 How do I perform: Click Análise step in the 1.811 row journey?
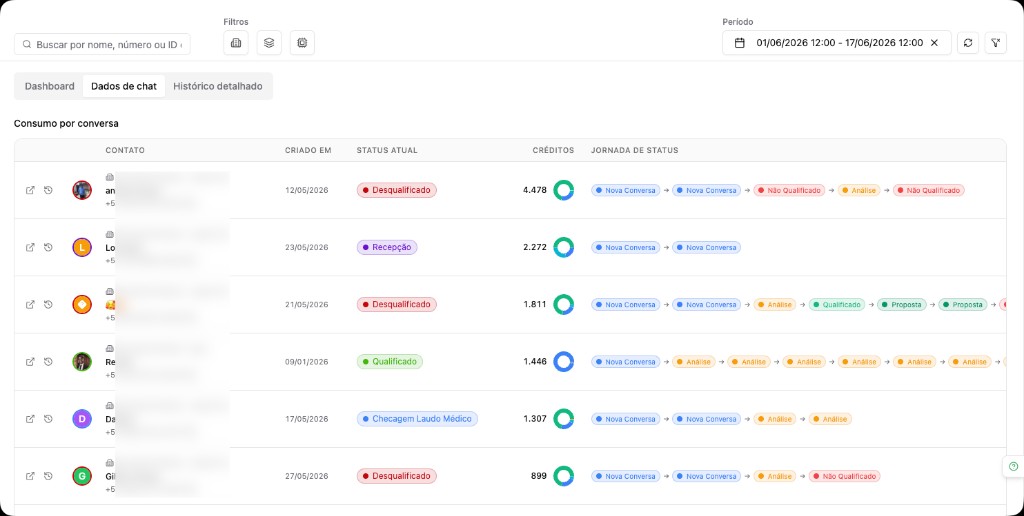[775, 304]
